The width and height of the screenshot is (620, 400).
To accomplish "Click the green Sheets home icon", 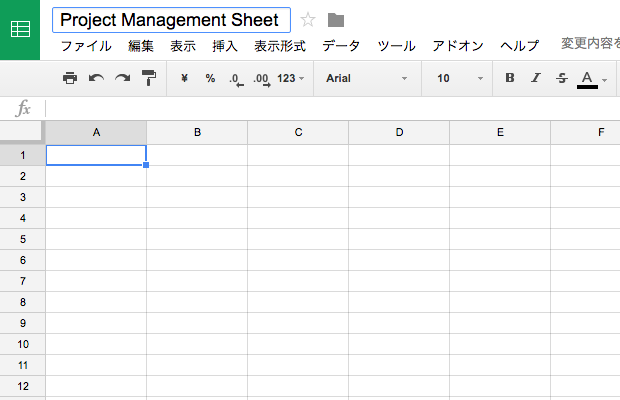I will pos(20,29).
